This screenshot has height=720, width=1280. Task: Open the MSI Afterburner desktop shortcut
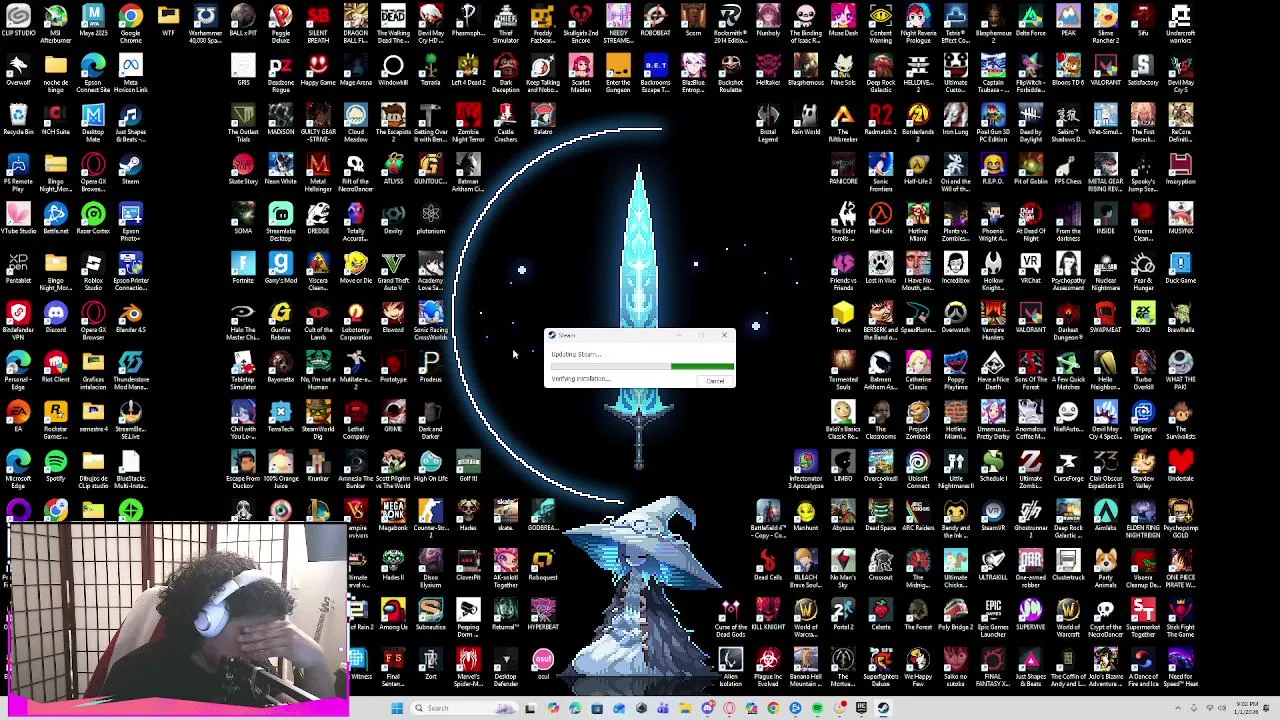click(x=55, y=22)
